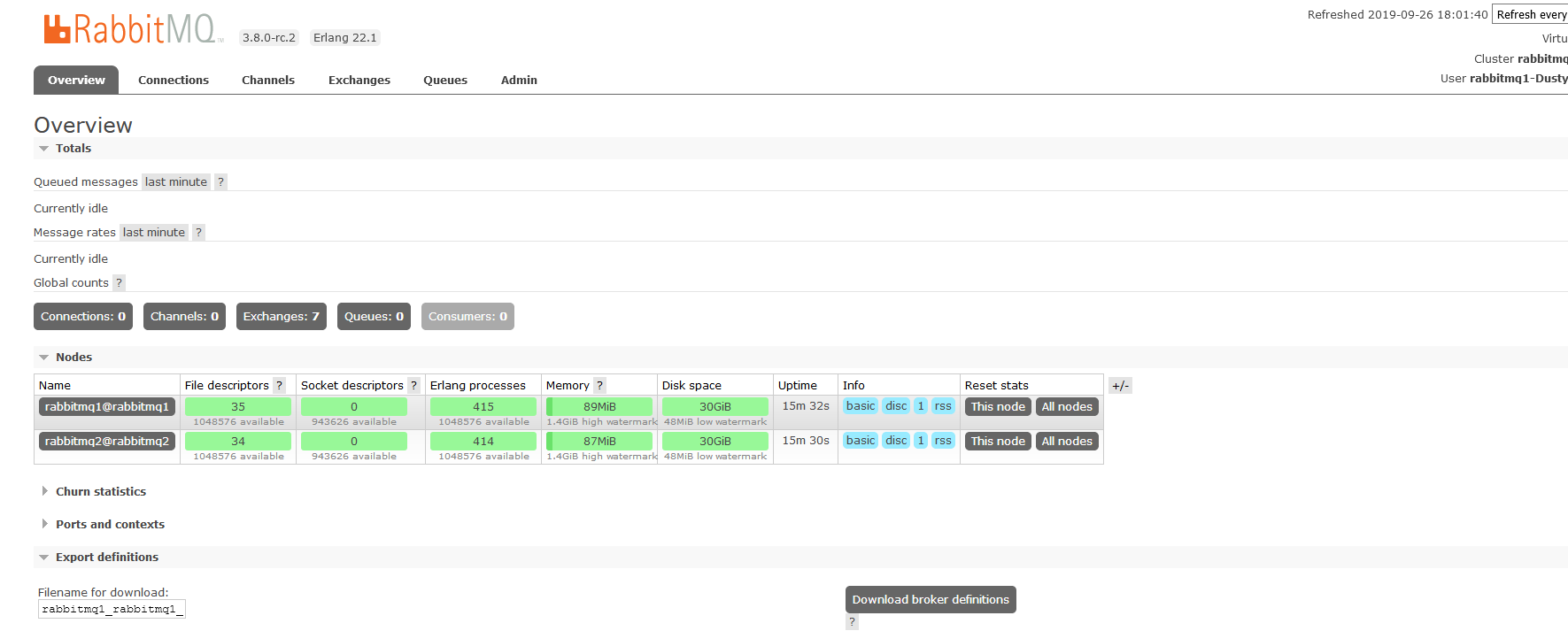1568x631 pixels.
Task: Expand Churn statistics section
Action: [100, 492]
